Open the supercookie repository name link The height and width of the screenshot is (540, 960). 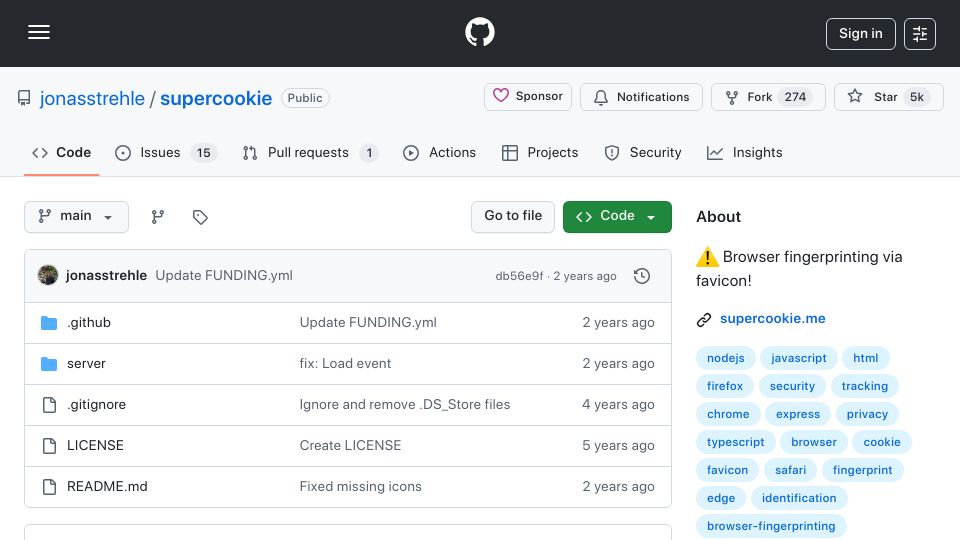(x=216, y=98)
